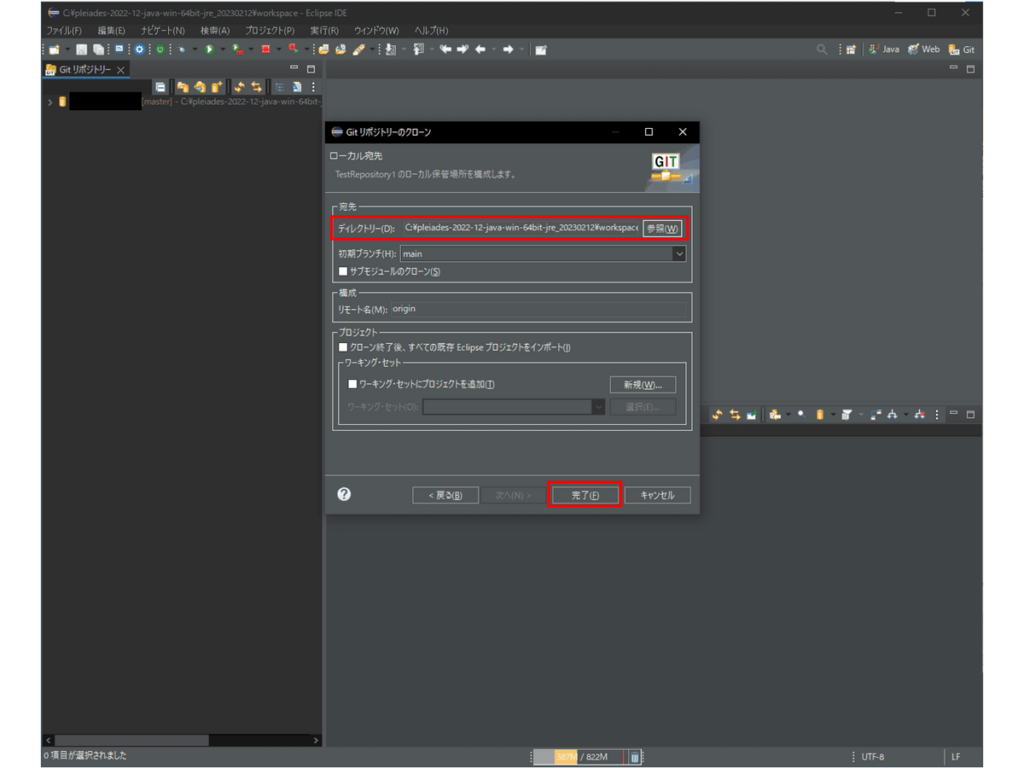Select the Git リポジトリー view tab
Viewport: 1024px width, 768px height.
click(x=85, y=69)
